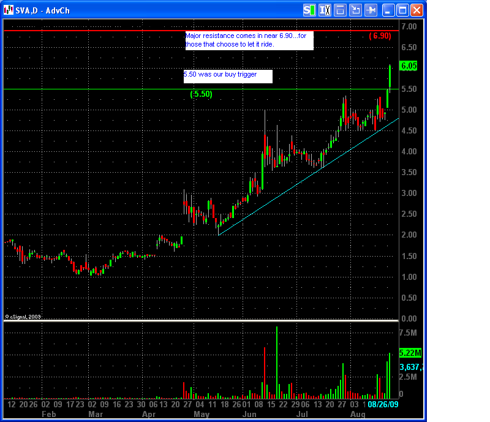Click the pushpin icon in the title bar

tap(371, 10)
